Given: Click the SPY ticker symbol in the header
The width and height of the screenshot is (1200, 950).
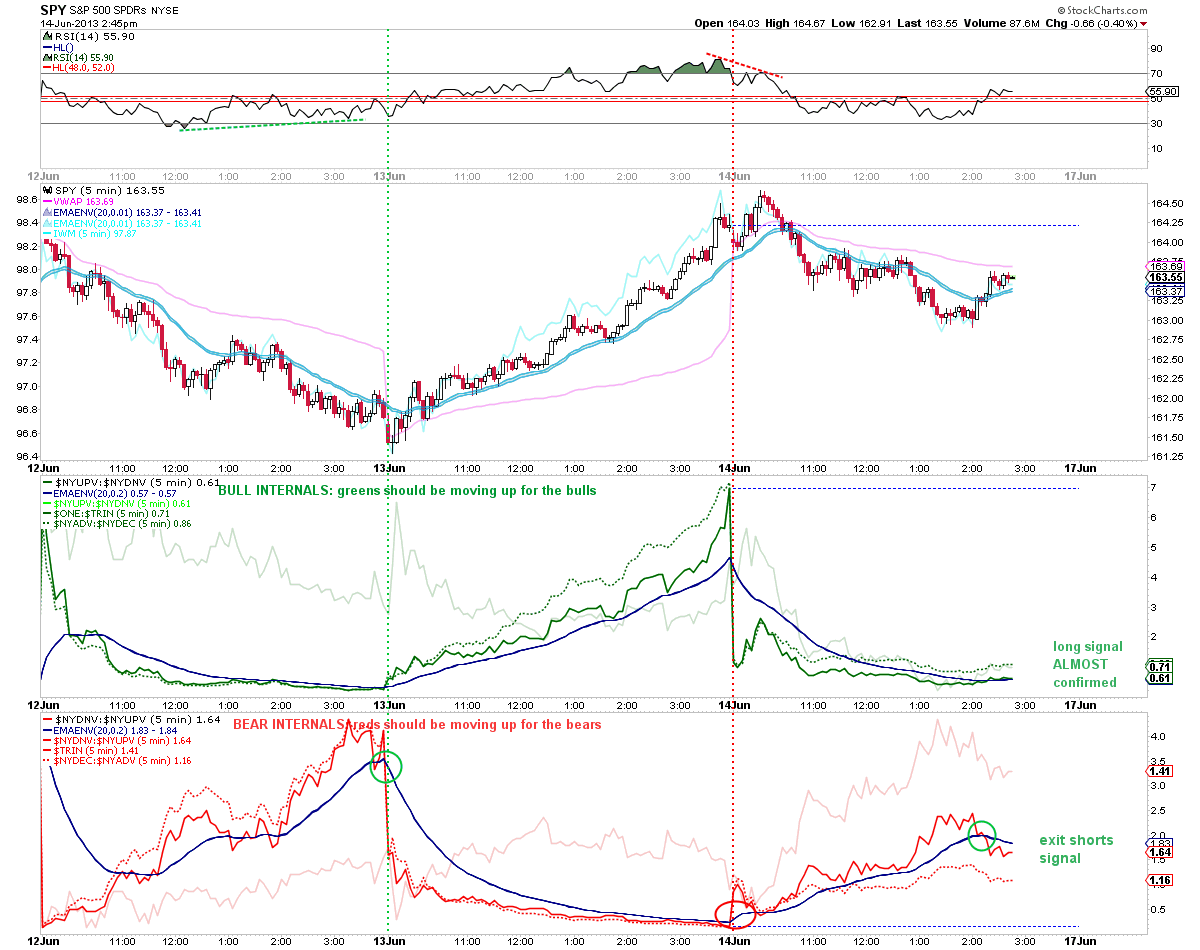Looking at the screenshot, I should 54,8.
